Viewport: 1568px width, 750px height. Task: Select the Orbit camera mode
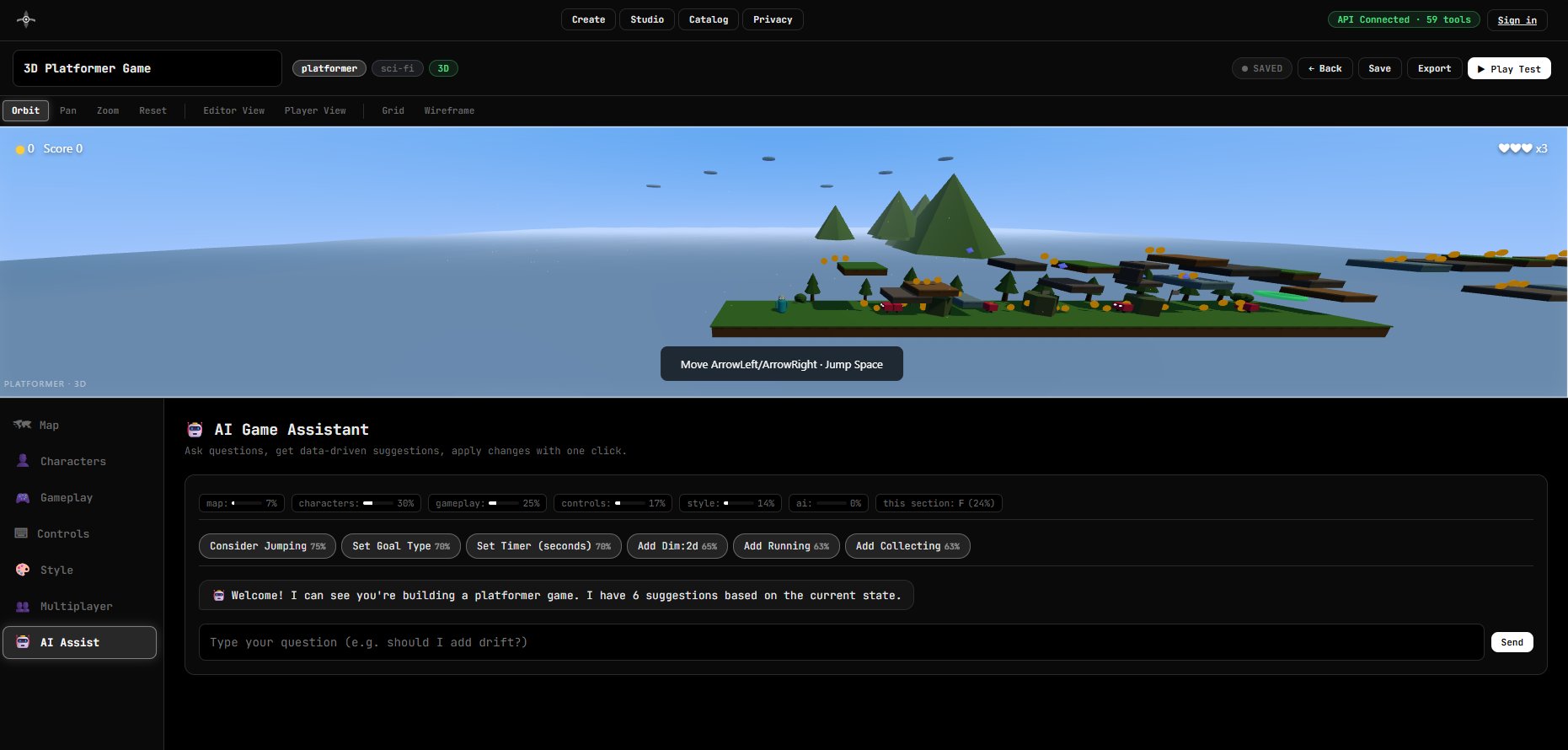click(x=26, y=110)
